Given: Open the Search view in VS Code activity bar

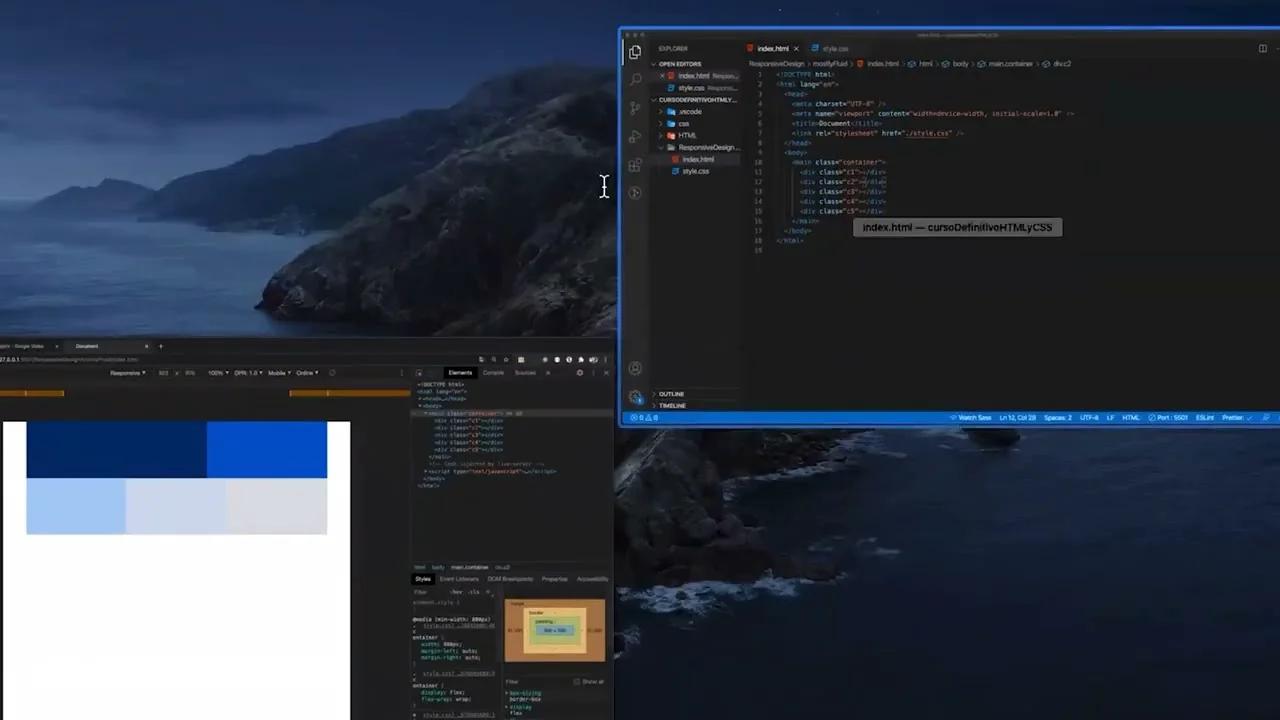Looking at the screenshot, I should 634,80.
